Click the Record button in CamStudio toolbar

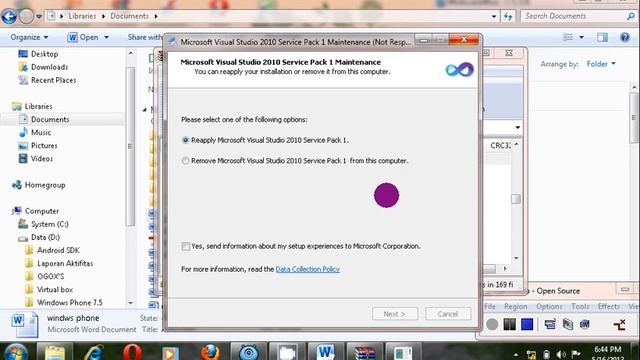tap(492, 324)
